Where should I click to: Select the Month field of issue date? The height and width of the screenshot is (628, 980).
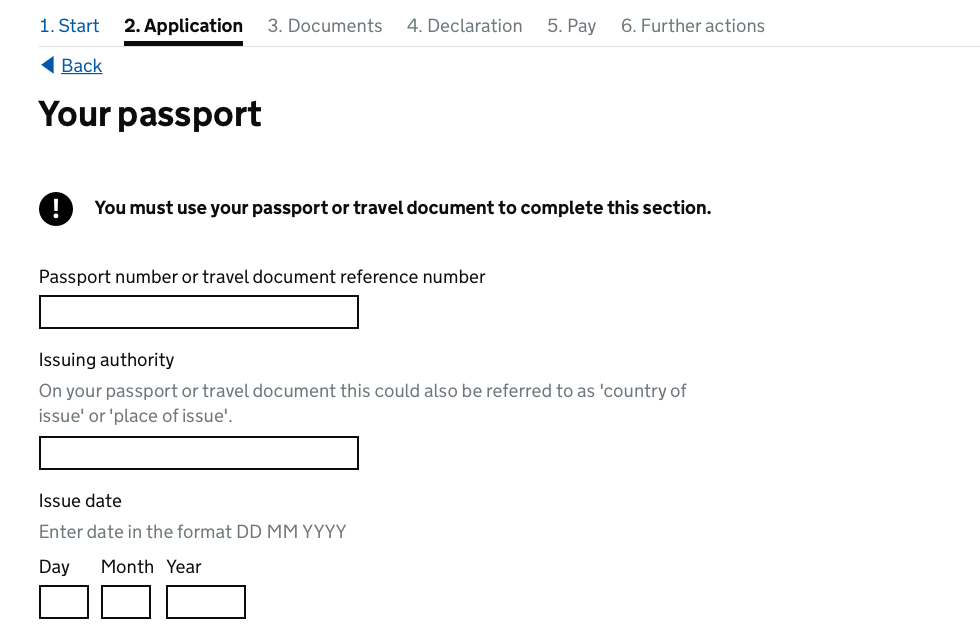tap(126, 602)
